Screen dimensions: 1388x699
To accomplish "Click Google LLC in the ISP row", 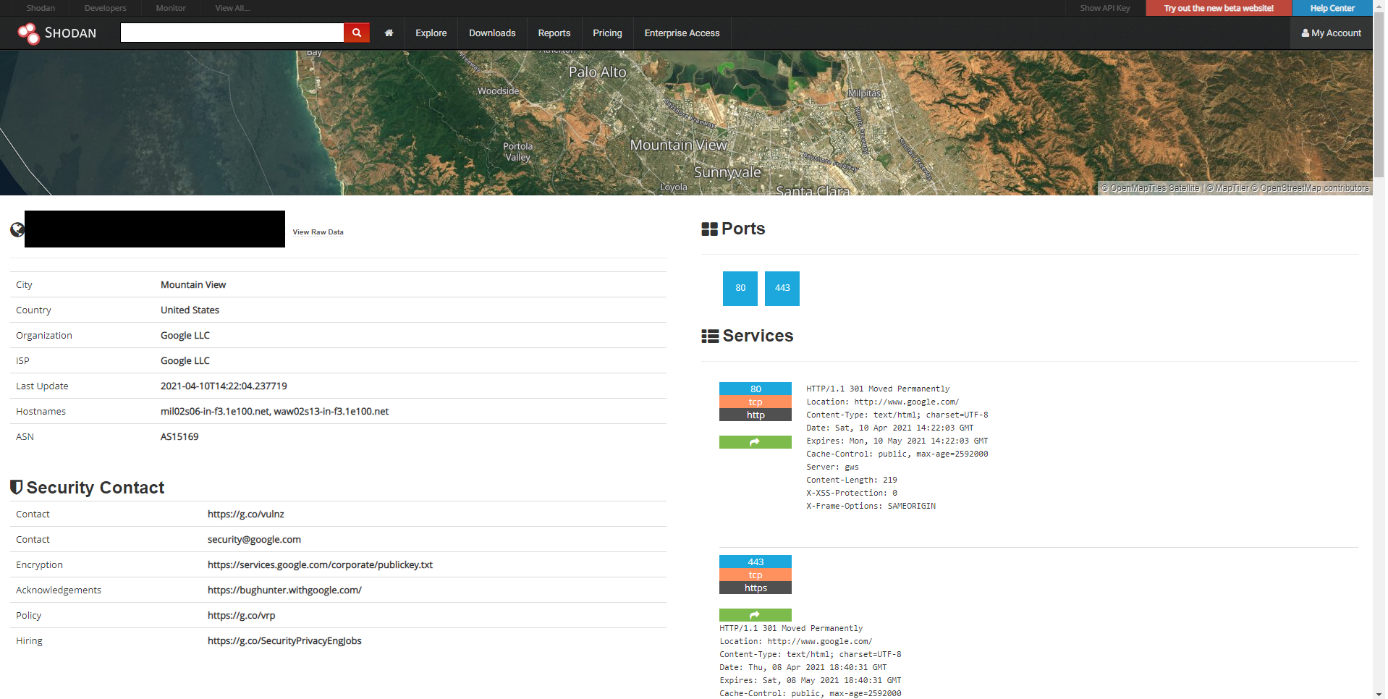I will coord(185,361).
